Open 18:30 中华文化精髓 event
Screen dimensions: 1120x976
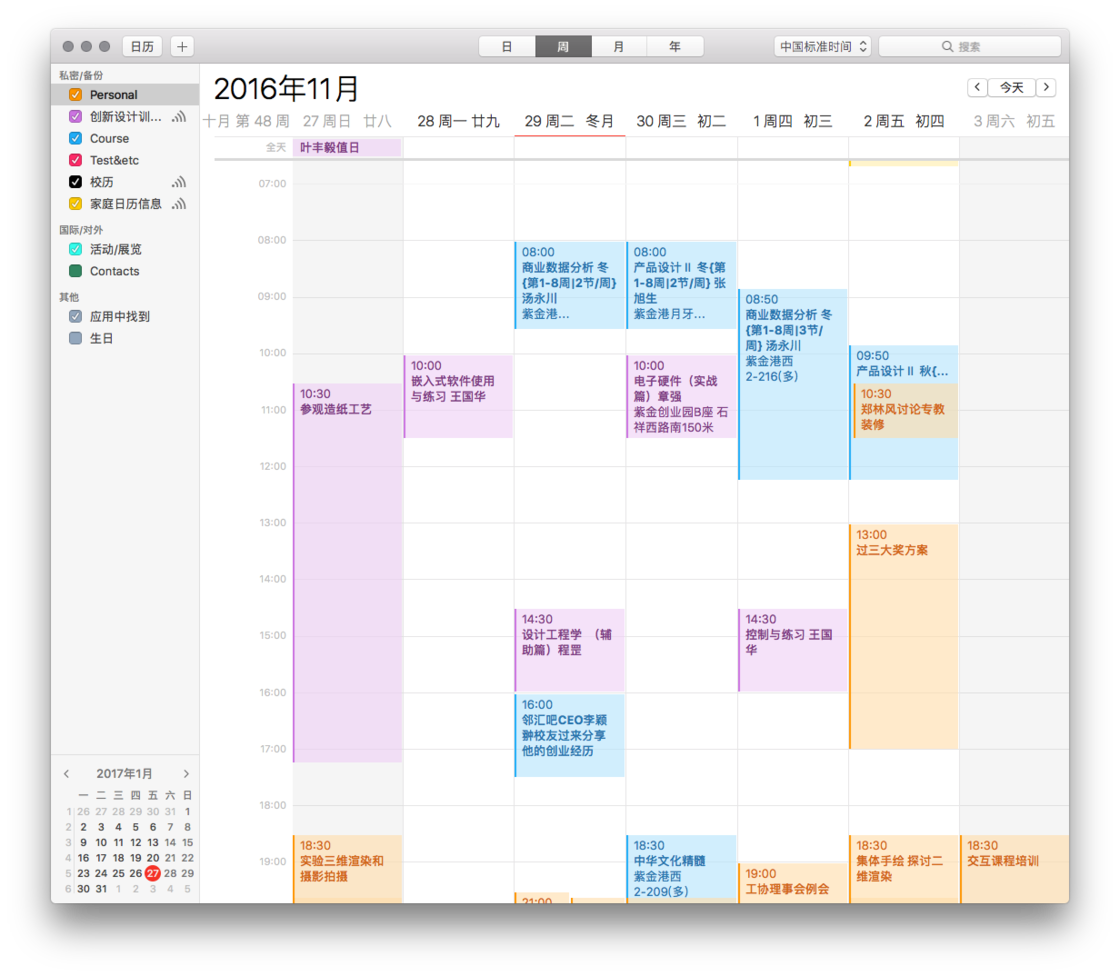[x=681, y=867]
